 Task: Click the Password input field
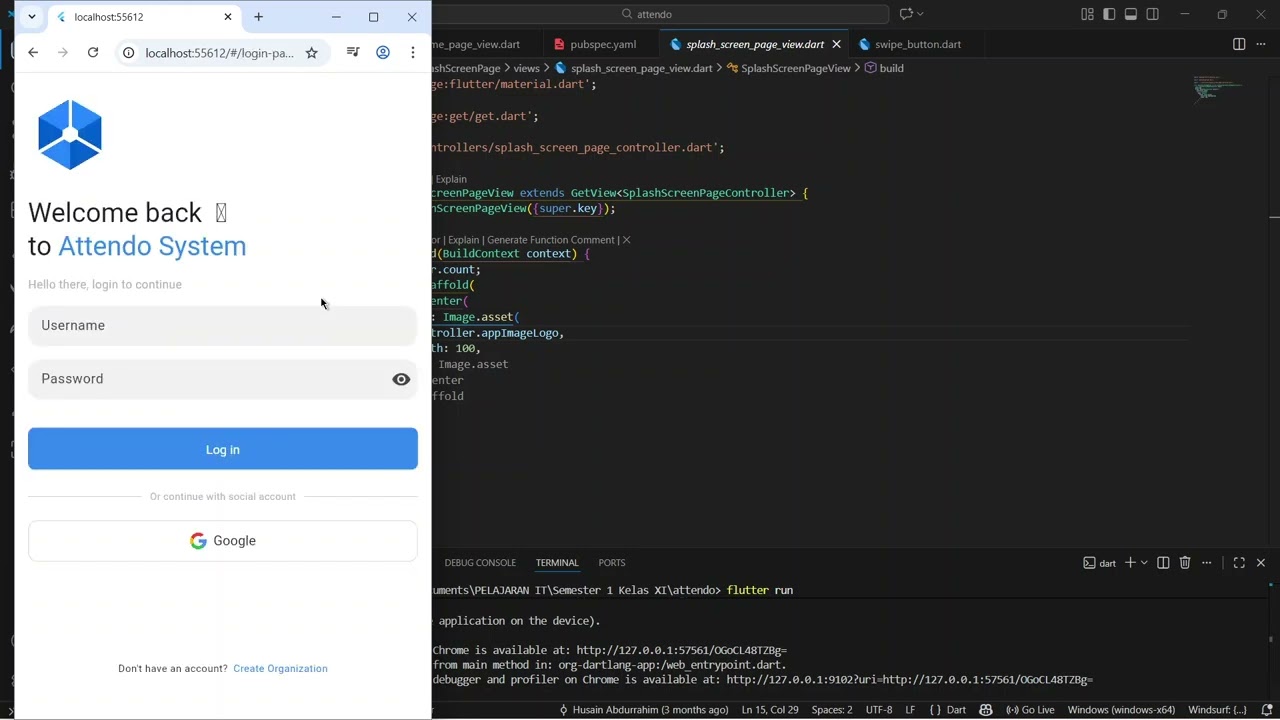[x=222, y=379]
